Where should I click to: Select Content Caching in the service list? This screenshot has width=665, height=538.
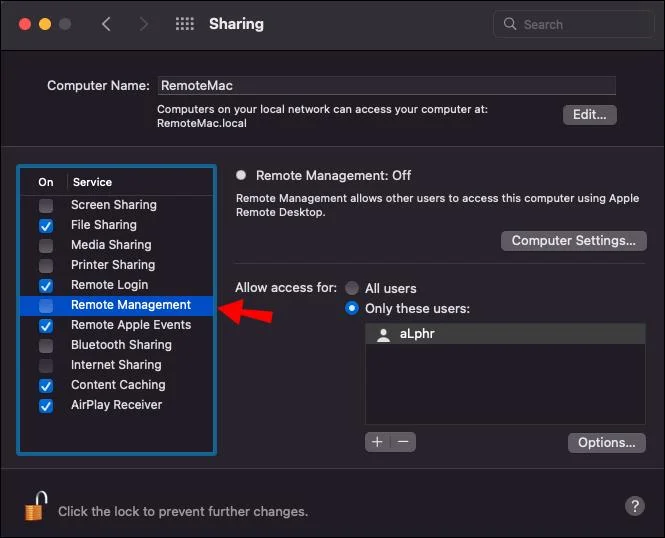118,385
